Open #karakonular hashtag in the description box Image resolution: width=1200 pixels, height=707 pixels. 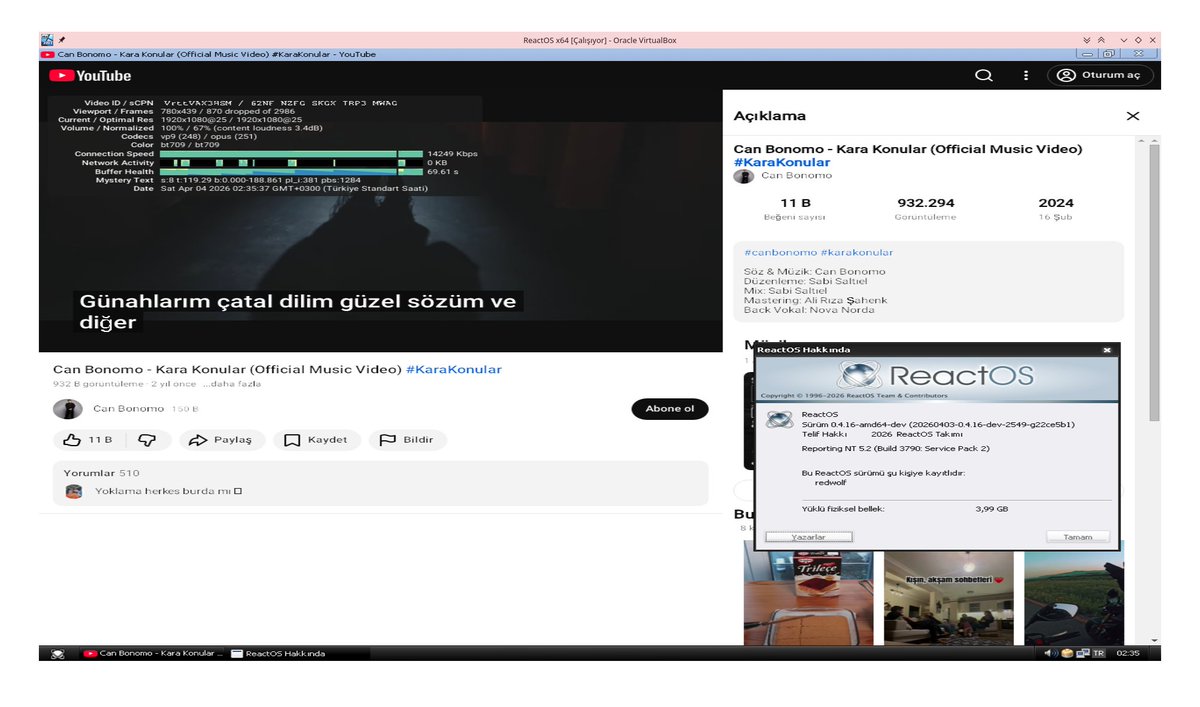click(x=857, y=252)
